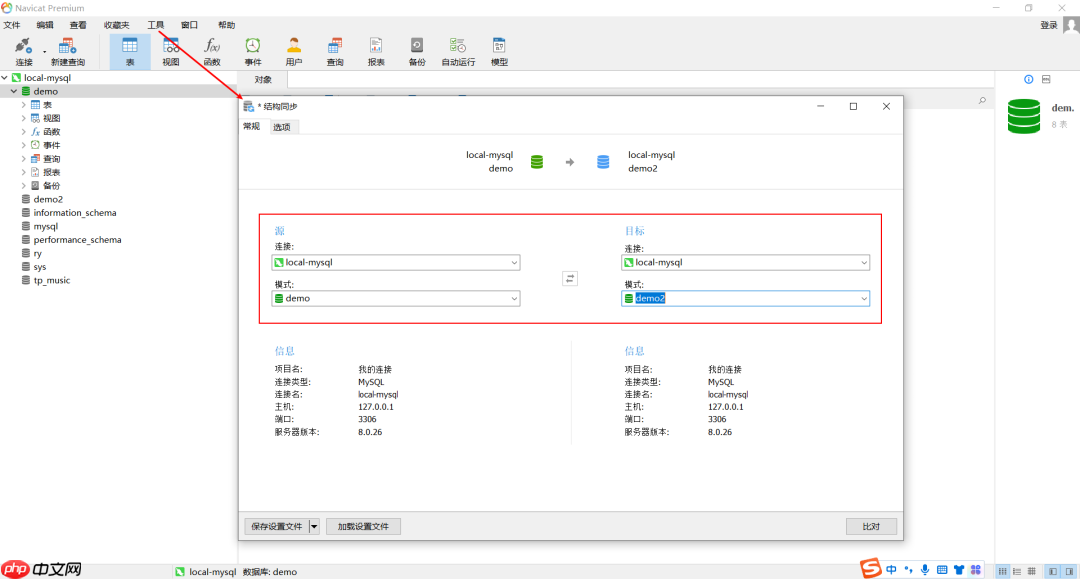Open the 模型 (Model) toolbar icon
Image resolution: width=1080 pixels, height=579 pixels.
[x=499, y=52]
